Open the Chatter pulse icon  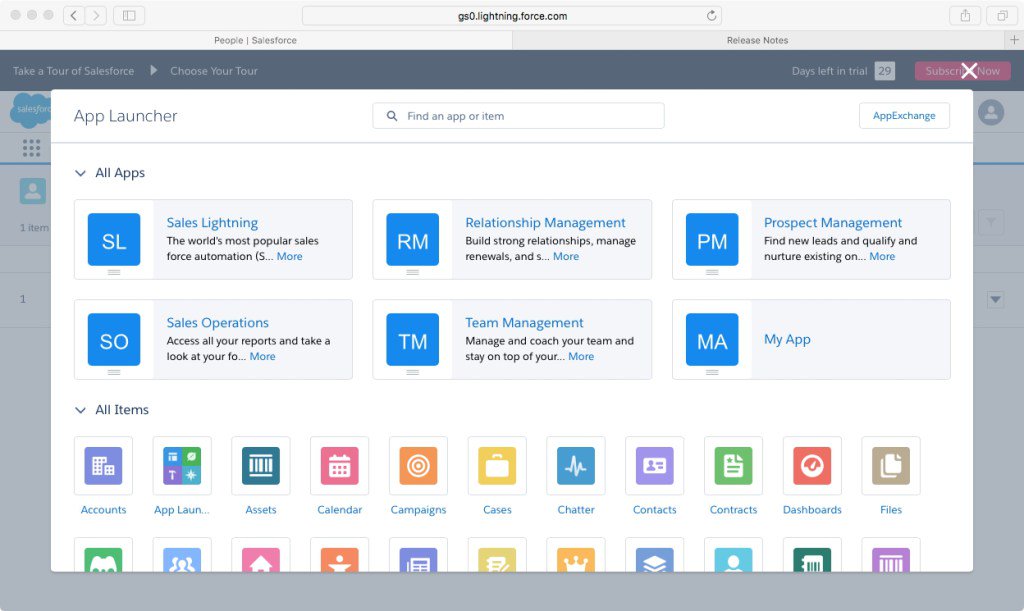coord(576,465)
